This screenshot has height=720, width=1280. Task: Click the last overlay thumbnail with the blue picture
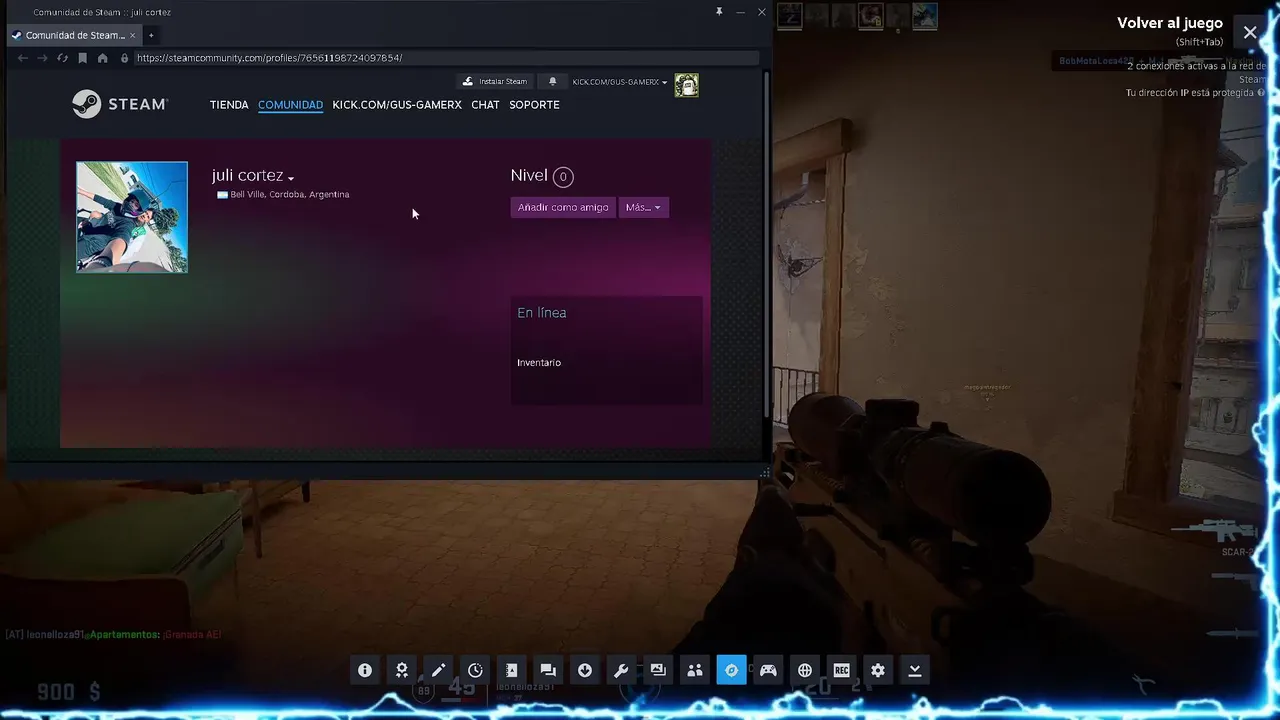[x=925, y=16]
